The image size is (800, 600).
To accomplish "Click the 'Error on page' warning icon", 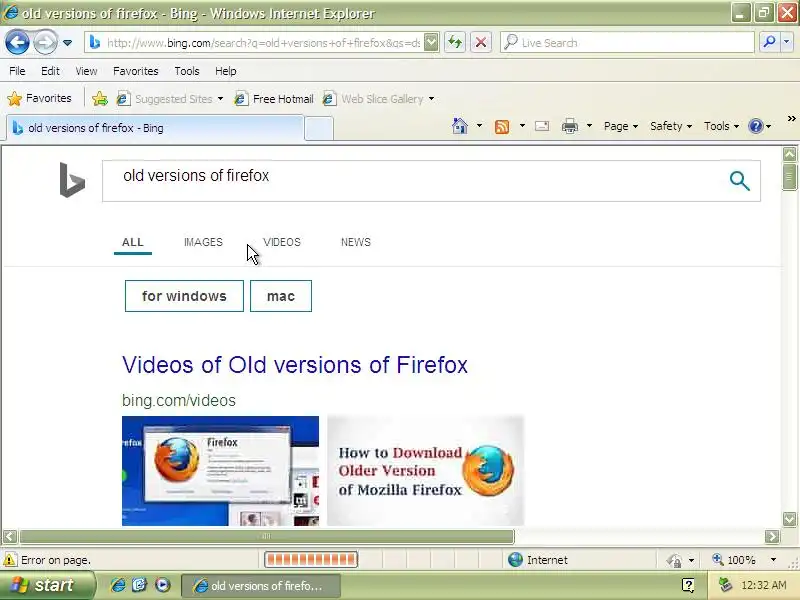I will [x=10, y=560].
